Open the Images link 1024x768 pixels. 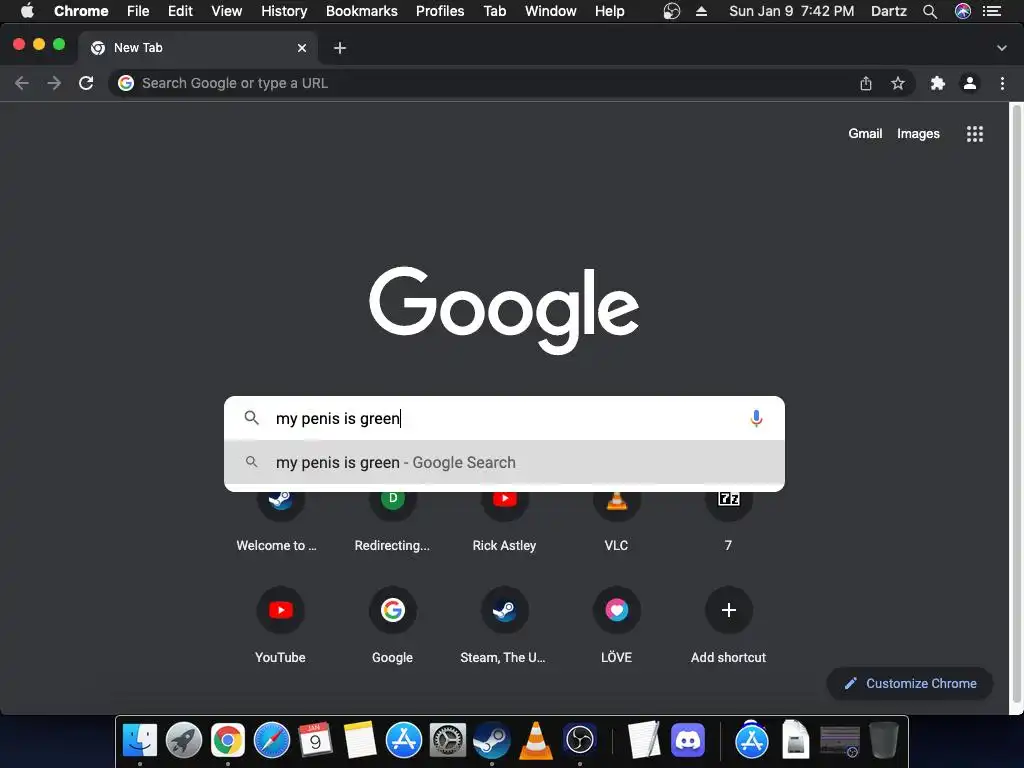pyautogui.click(x=918, y=133)
